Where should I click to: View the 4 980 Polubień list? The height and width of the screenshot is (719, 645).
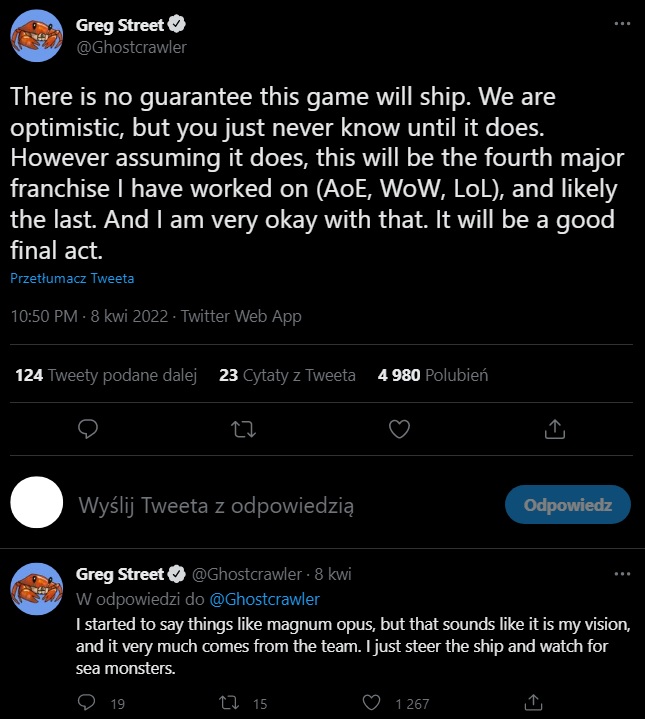432,376
